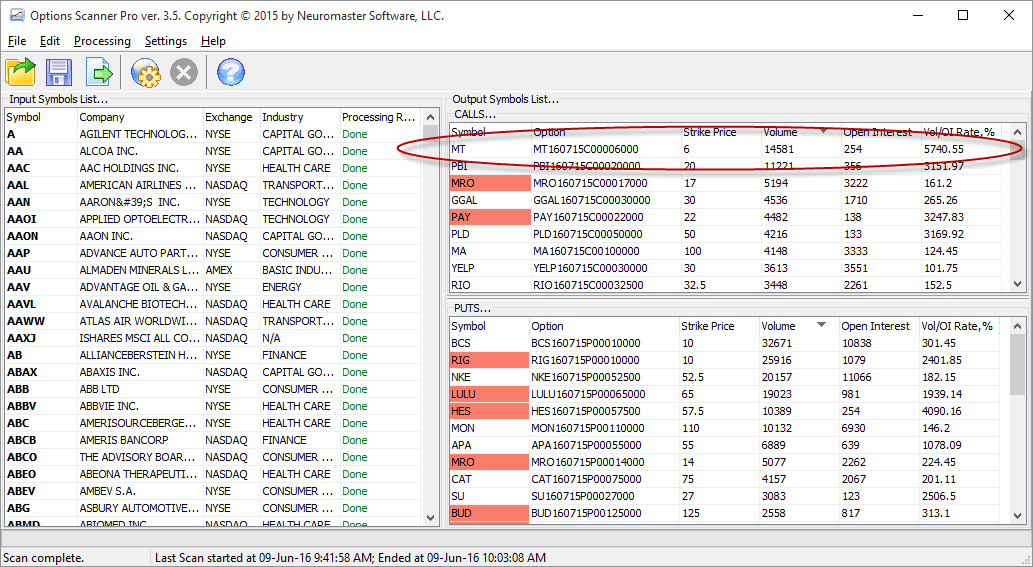Select highlighted RIG symbol in PUTS

click(x=489, y=360)
